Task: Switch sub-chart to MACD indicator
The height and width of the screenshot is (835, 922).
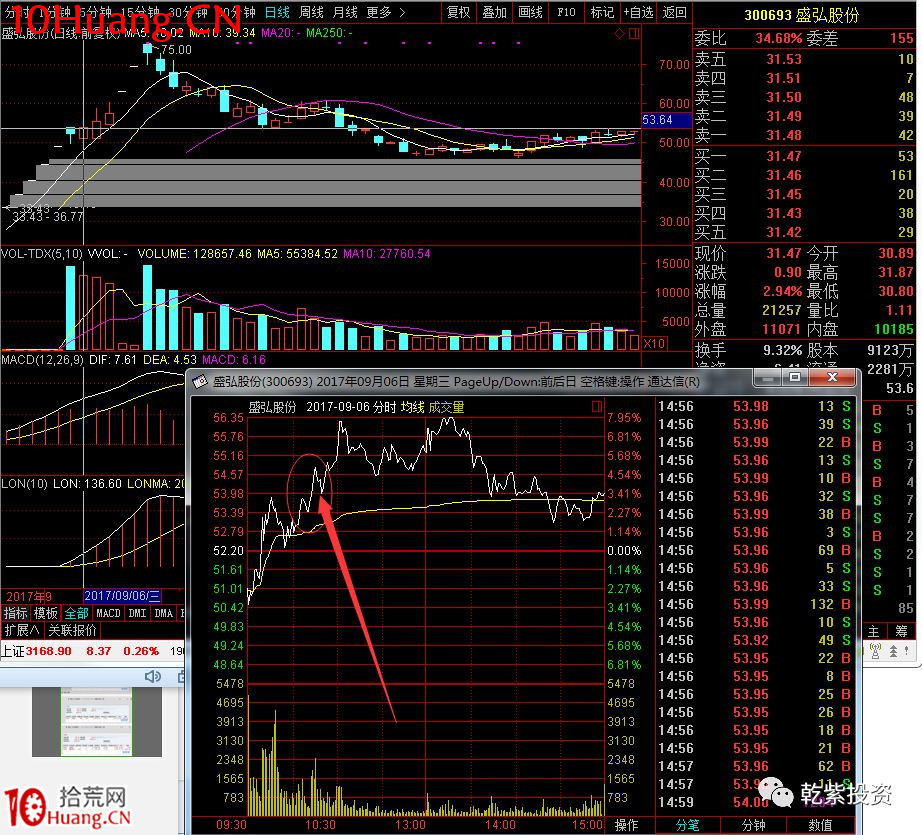Action: tap(108, 613)
